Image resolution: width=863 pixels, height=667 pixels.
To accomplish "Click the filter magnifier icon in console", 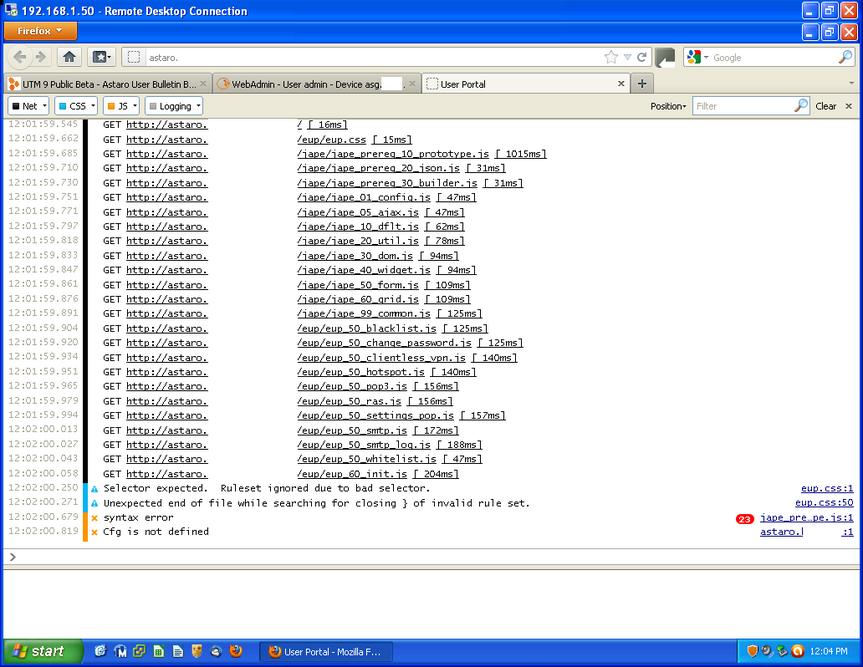I will (801, 106).
